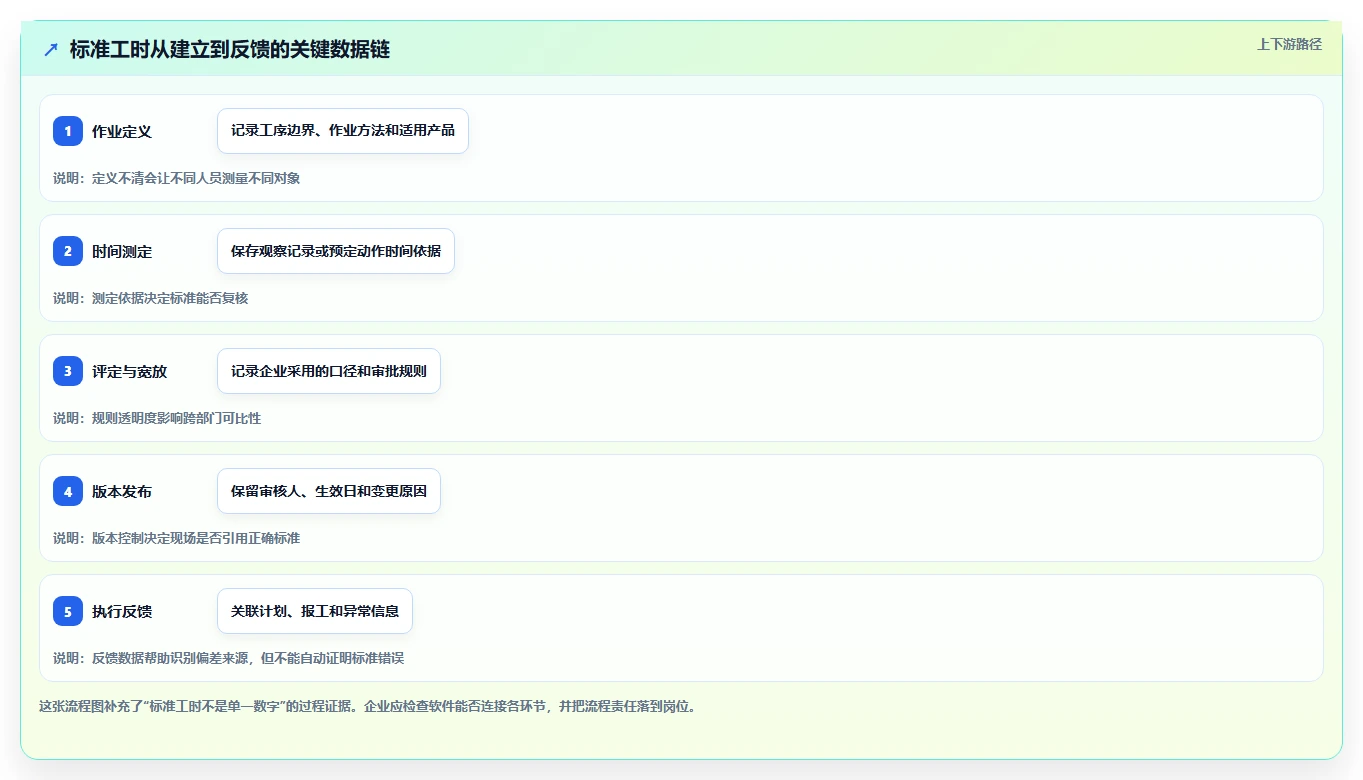The height and width of the screenshot is (780, 1363).
Task: Click the 作业定义 step label
Action: pos(122,131)
